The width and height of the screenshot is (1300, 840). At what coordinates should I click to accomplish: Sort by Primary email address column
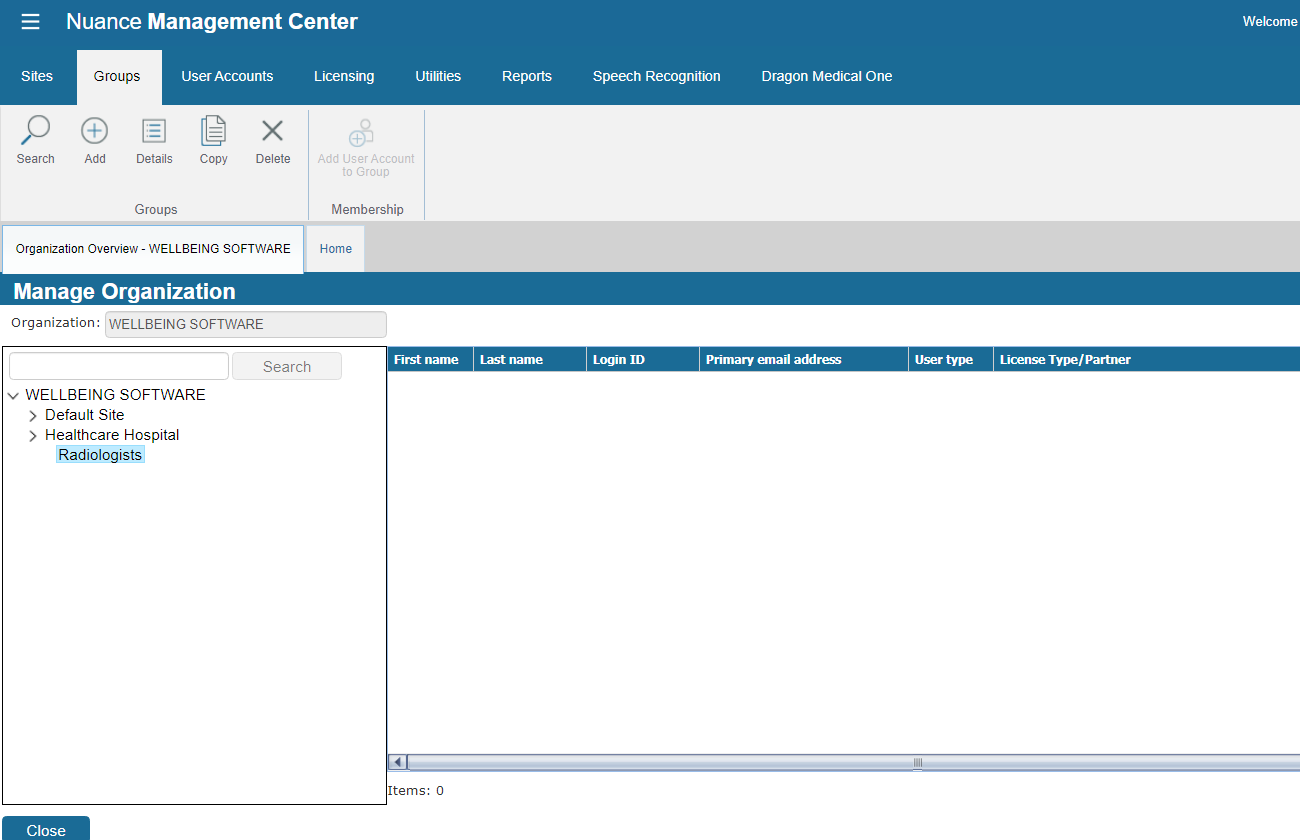tap(804, 359)
